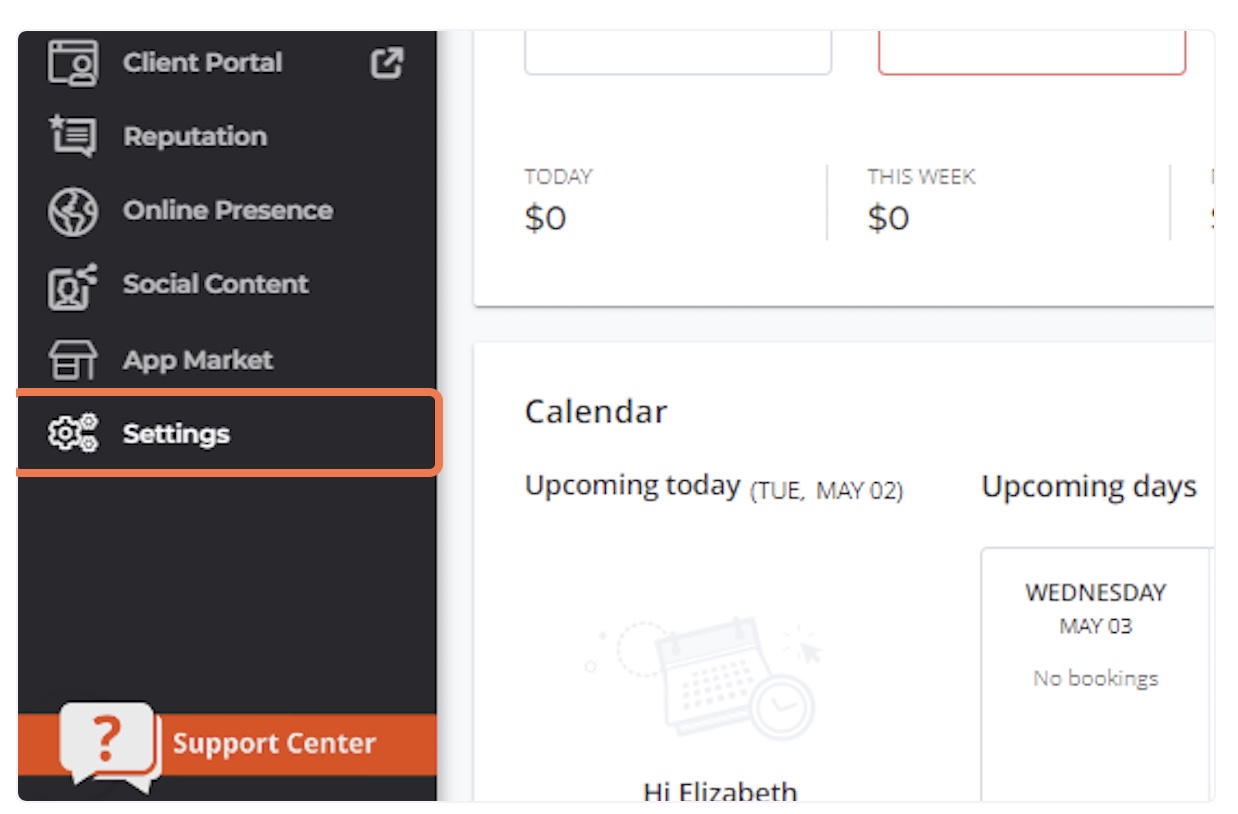This screenshot has width=1238, height=814.
Task: Select the Calendar section header
Action: 596,410
